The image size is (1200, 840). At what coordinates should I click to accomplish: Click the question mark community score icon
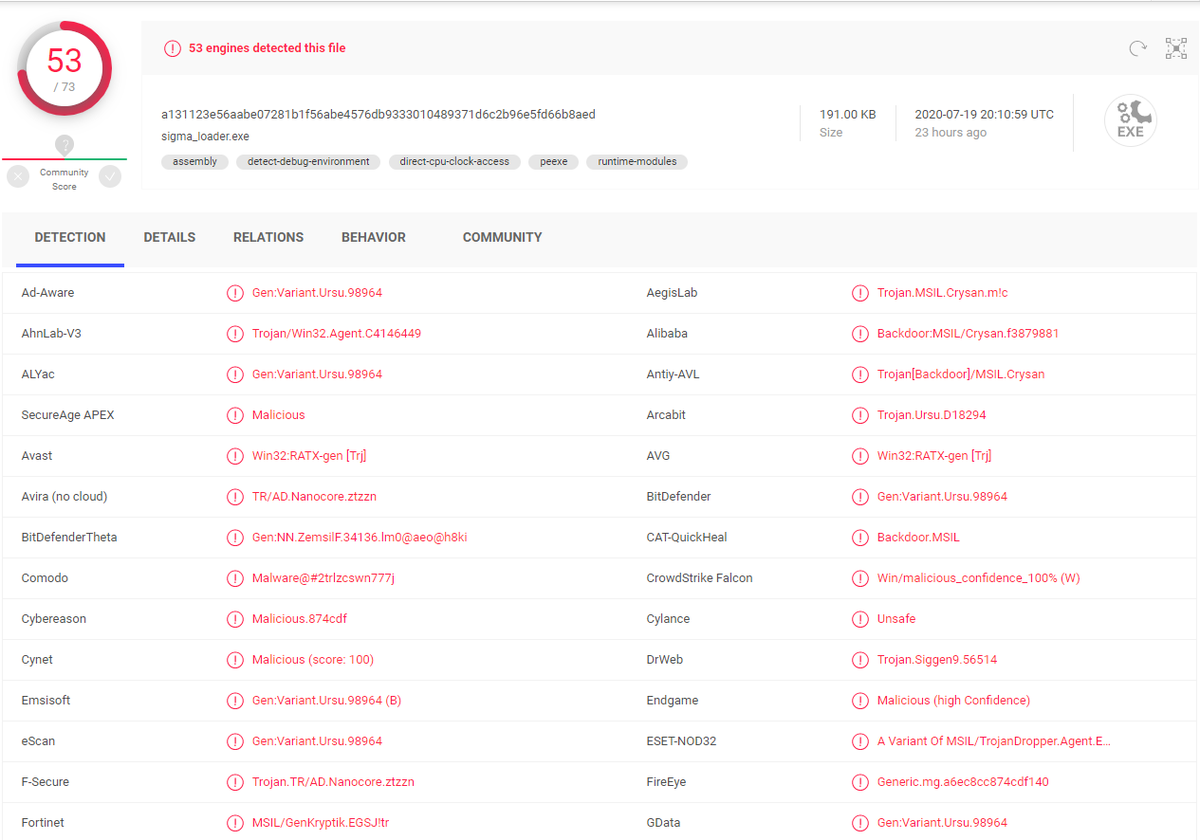click(x=64, y=145)
